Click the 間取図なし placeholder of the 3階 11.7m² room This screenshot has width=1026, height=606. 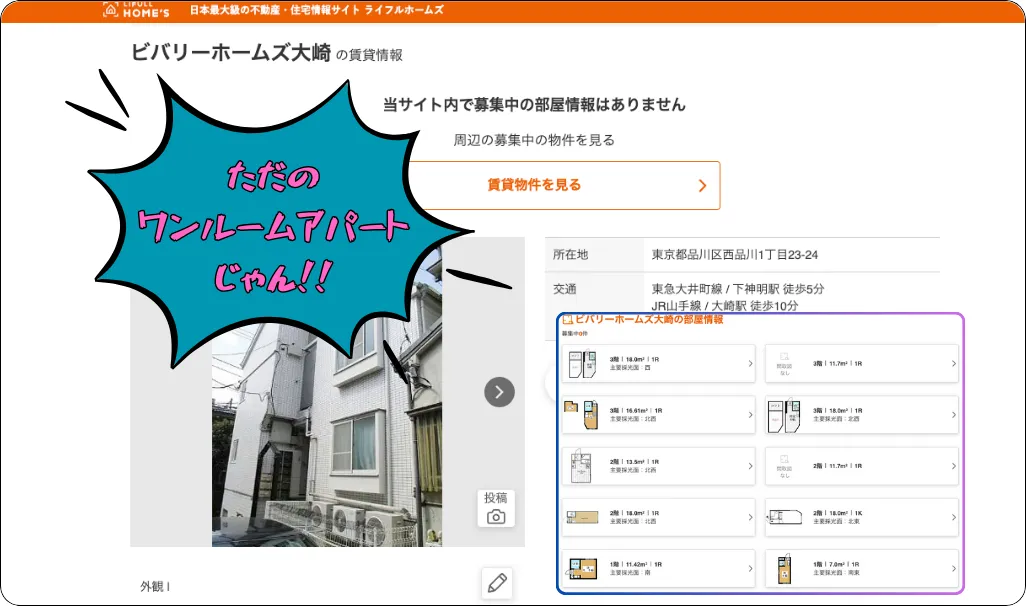tap(785, 364)
